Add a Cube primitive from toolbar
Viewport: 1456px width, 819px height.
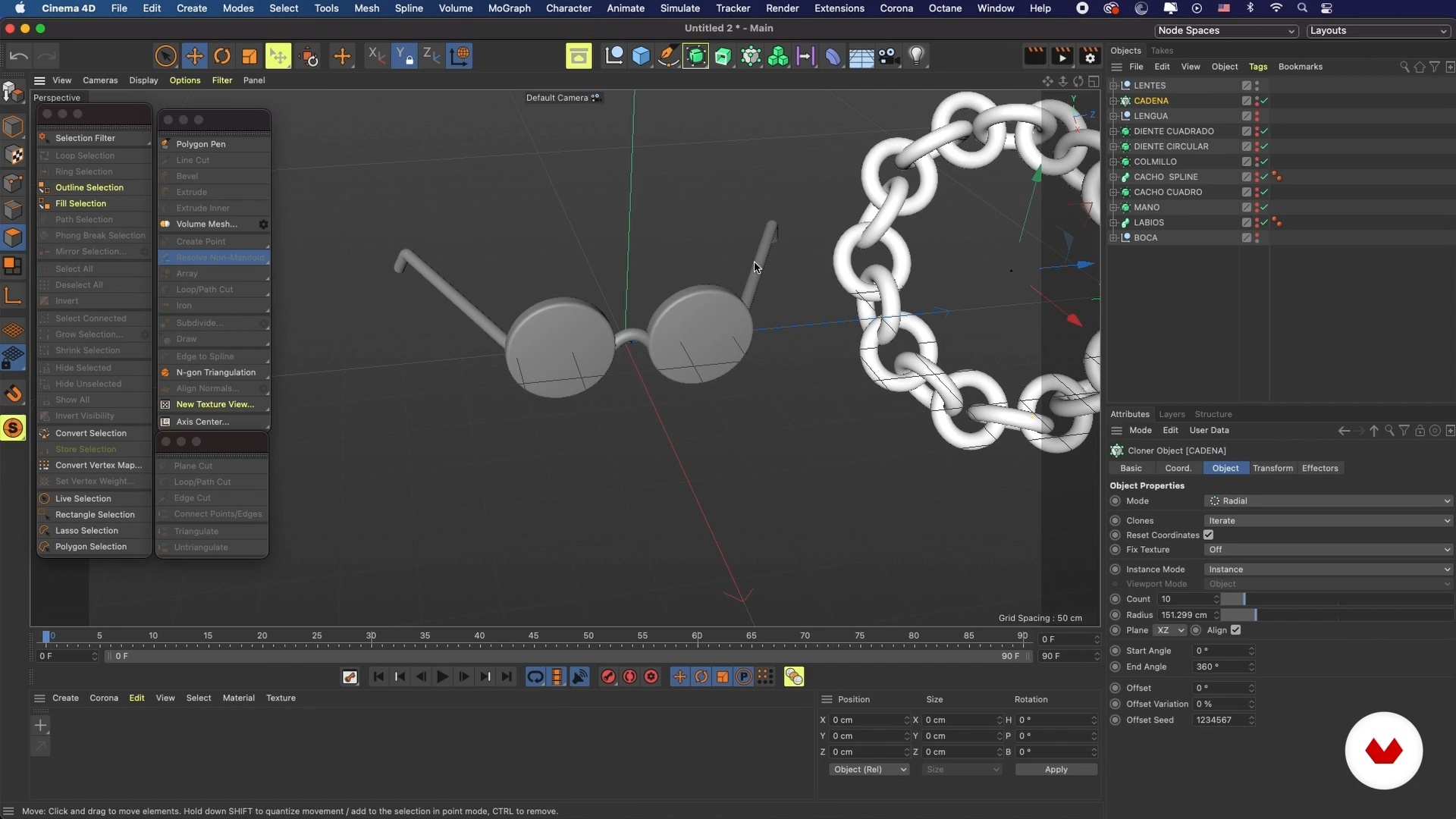[x=641, y=56]
